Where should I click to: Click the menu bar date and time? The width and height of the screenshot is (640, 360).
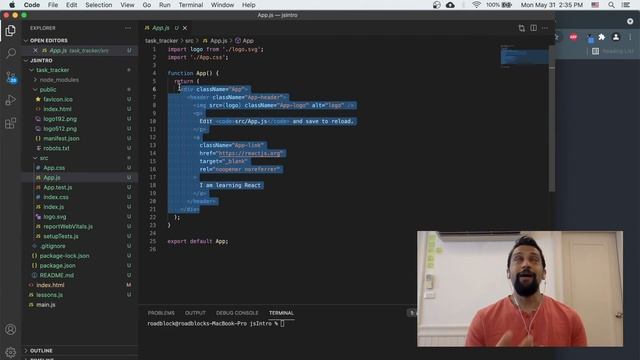(551, 5)
